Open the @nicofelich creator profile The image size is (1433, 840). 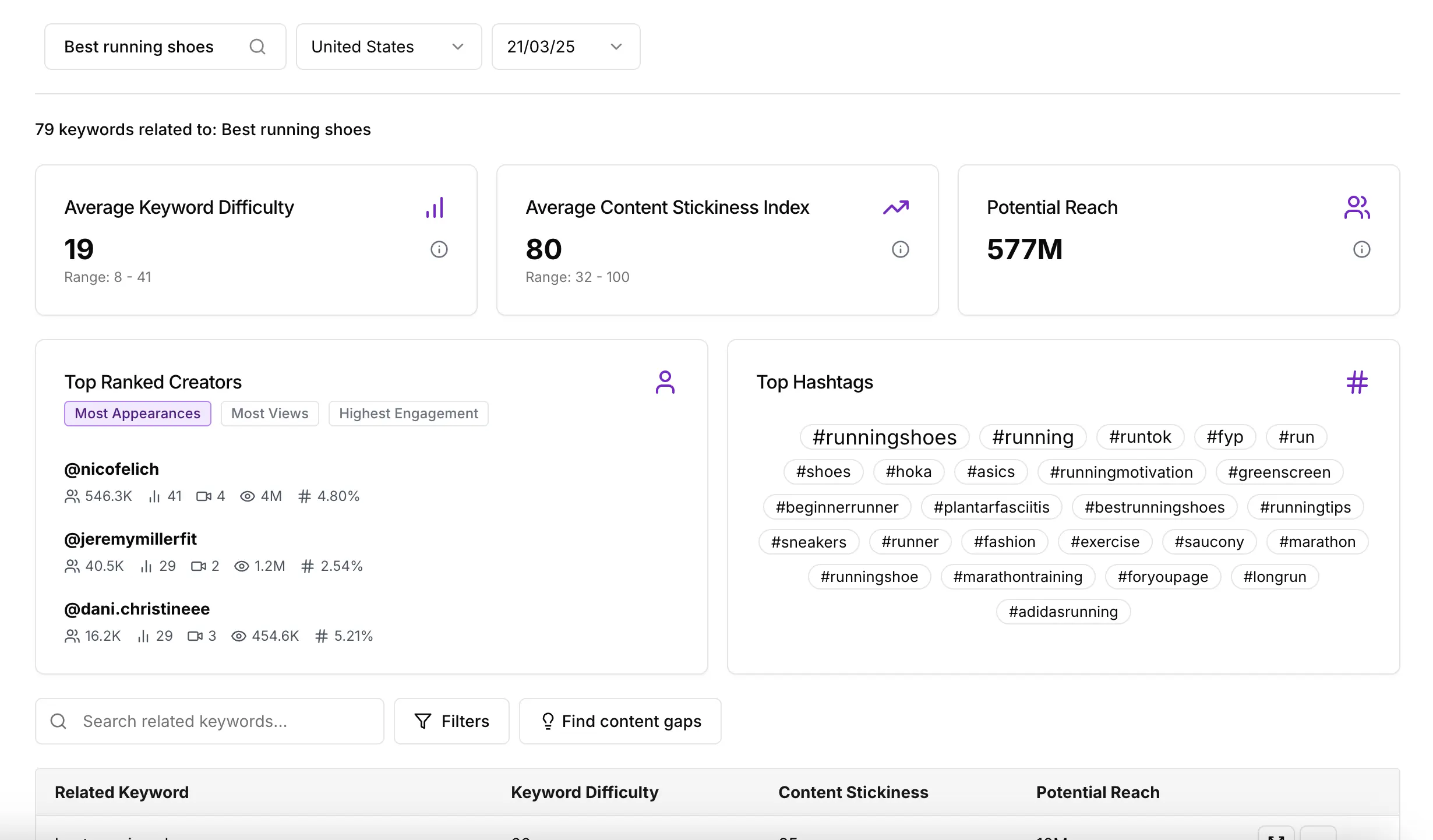tap(111, 469)
